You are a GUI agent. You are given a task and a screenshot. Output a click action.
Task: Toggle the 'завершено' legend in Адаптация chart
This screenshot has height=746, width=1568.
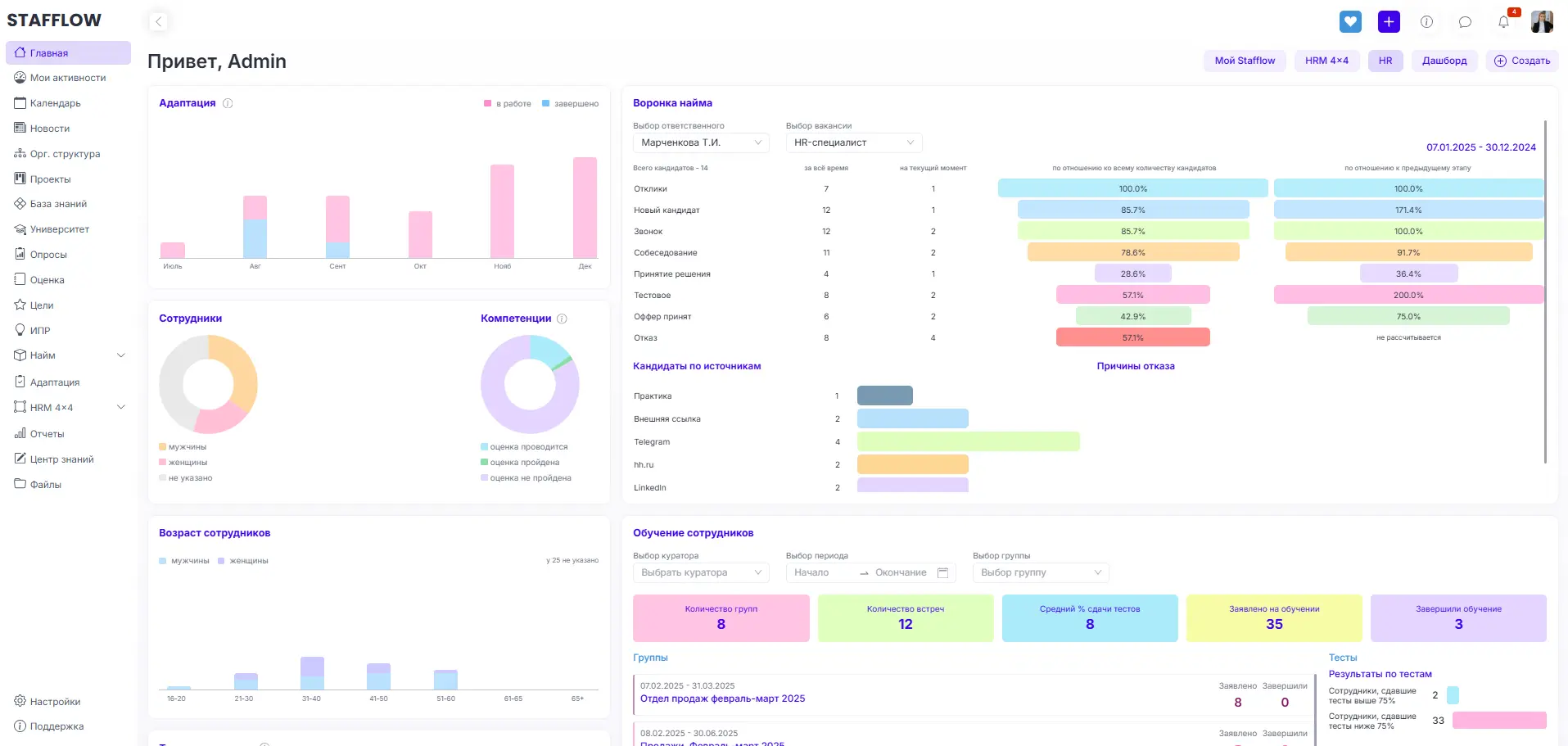[570, 104]
